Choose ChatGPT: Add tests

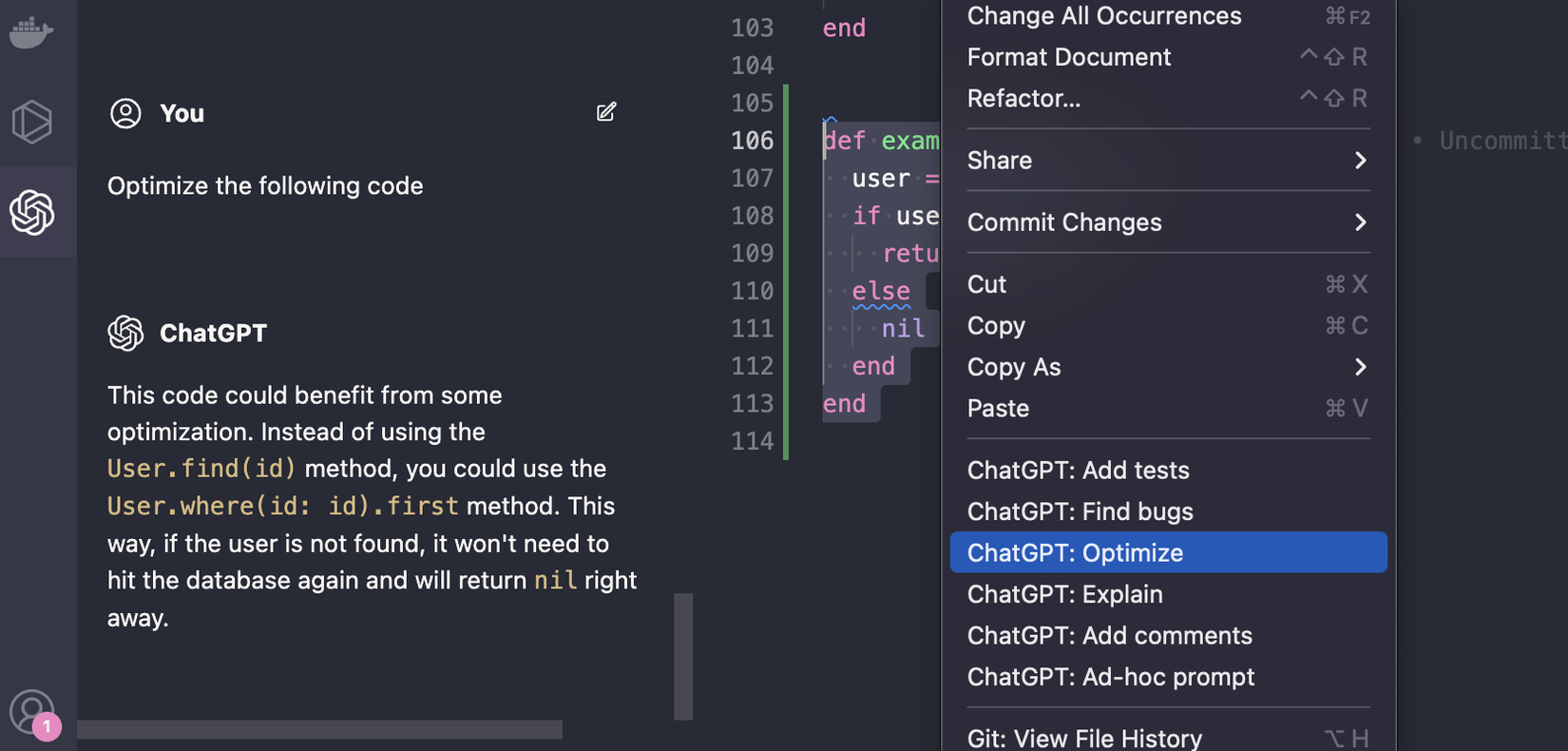pos(1078,471)
